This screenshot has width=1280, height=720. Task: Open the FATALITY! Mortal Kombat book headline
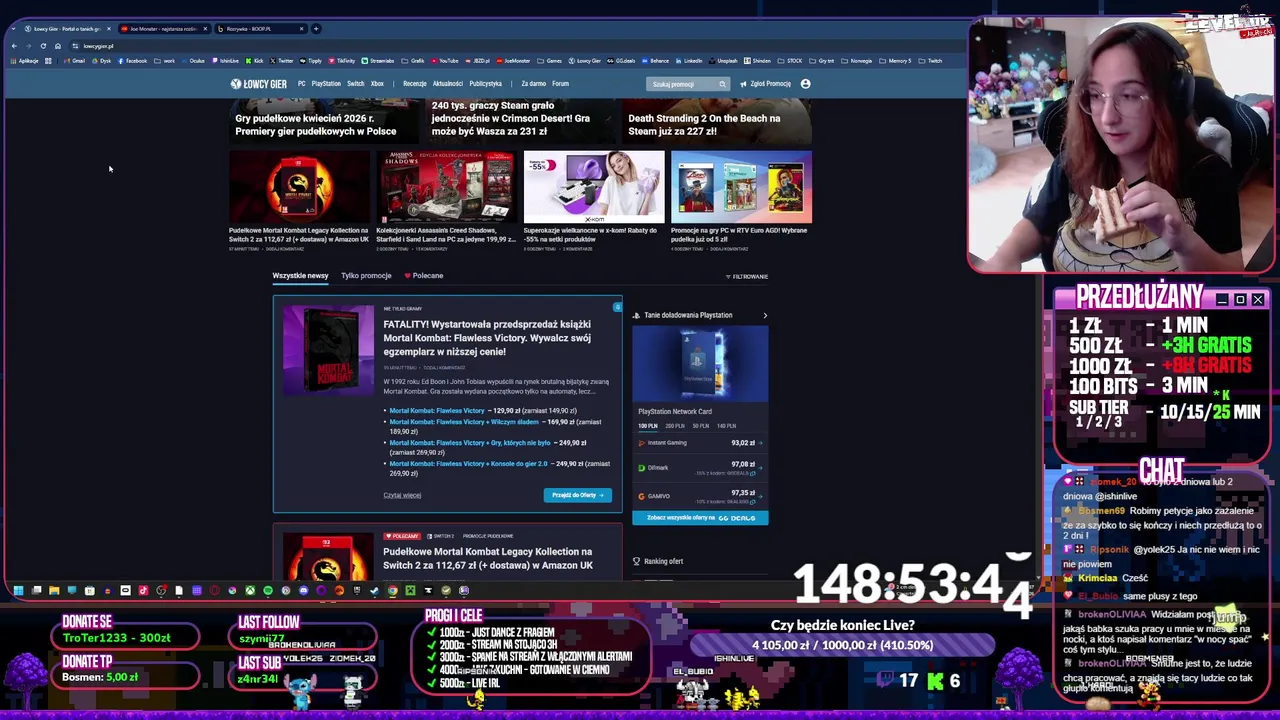coord(487,338)
